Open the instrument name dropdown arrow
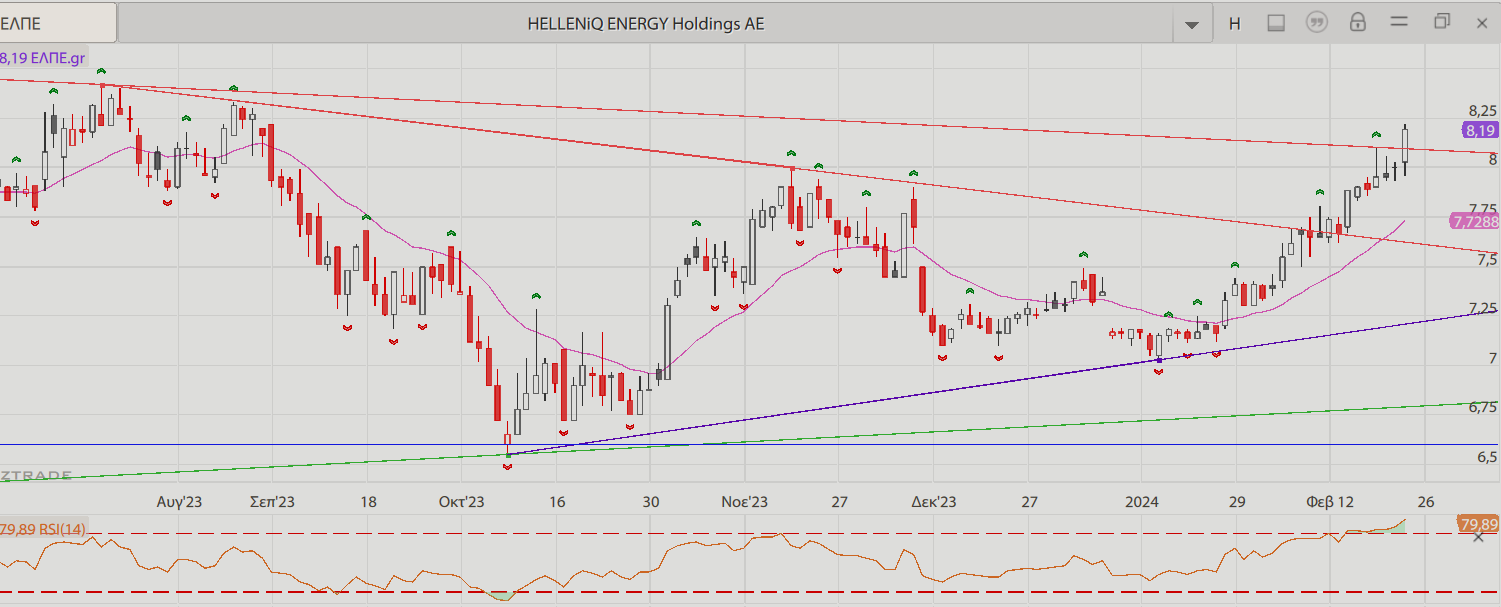 [x=1192, y=24]
